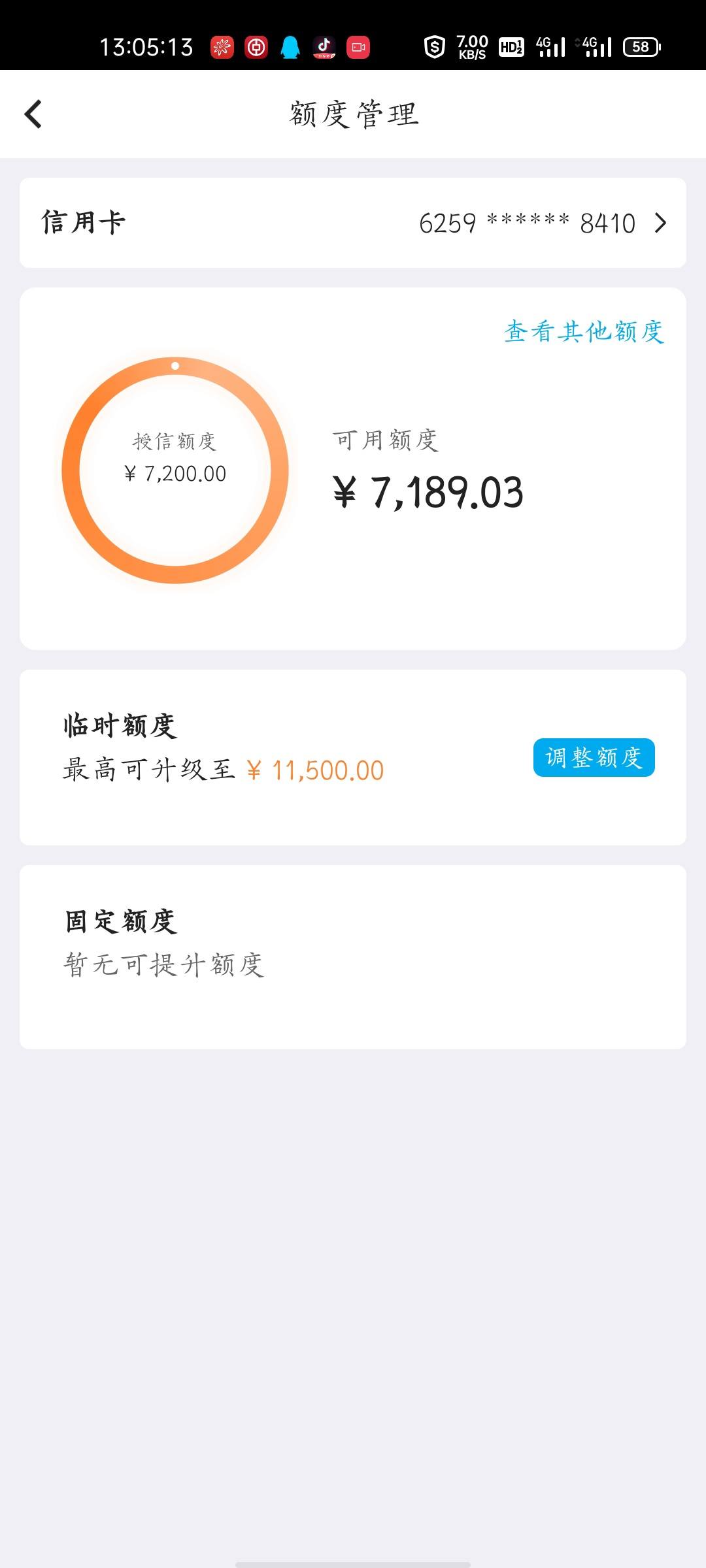Tap the battery level indicator

[x=642, y=47]
